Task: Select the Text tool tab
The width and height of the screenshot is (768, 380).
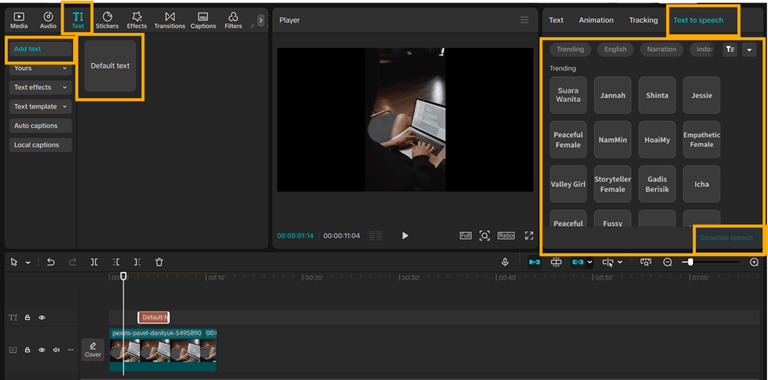Action: click(x=78, y=21)
